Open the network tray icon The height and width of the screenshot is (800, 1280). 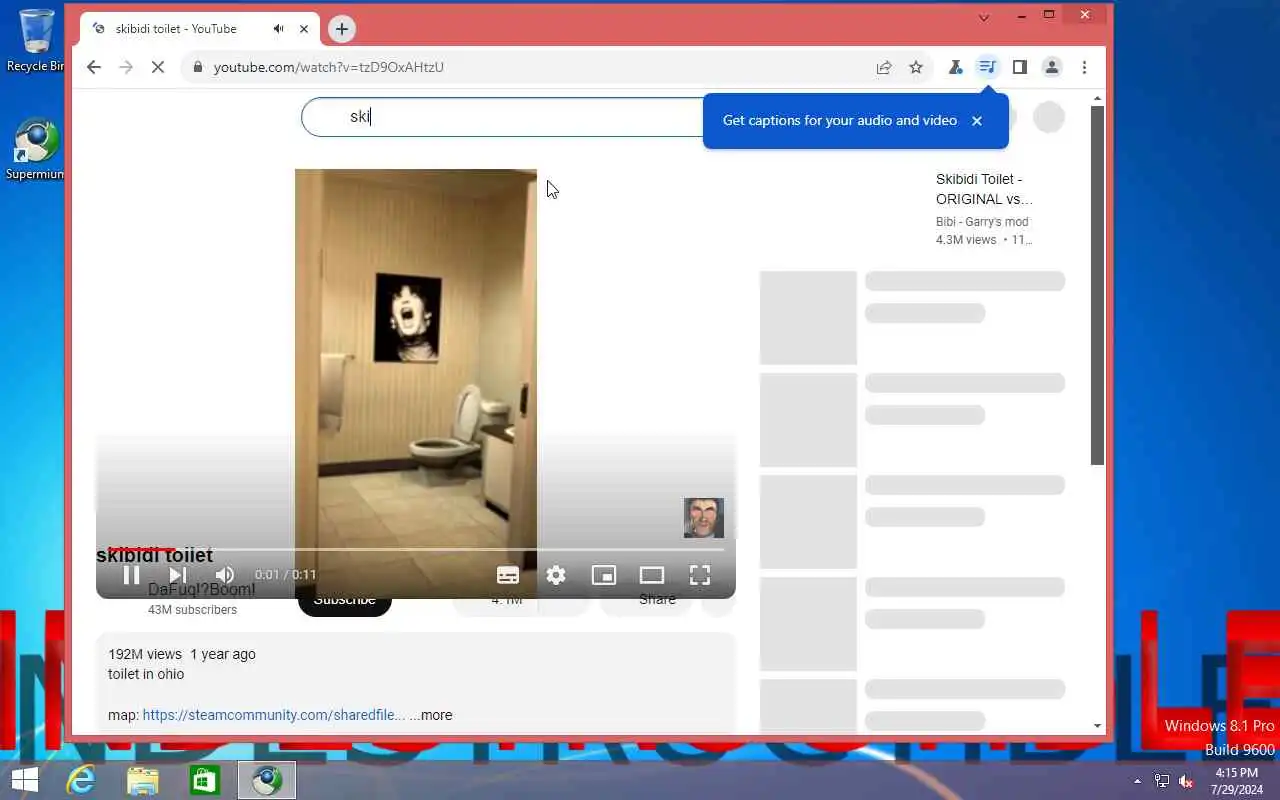coord(1162,781)
